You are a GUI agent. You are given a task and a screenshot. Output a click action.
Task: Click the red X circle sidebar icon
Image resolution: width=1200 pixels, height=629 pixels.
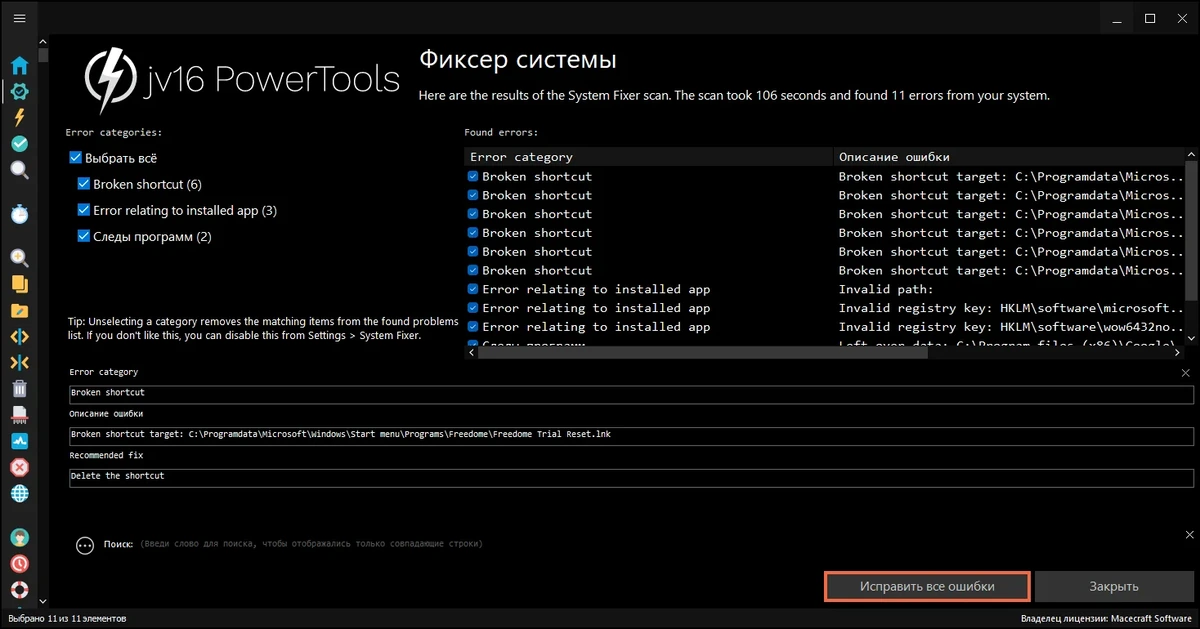[x=19, y=467]
